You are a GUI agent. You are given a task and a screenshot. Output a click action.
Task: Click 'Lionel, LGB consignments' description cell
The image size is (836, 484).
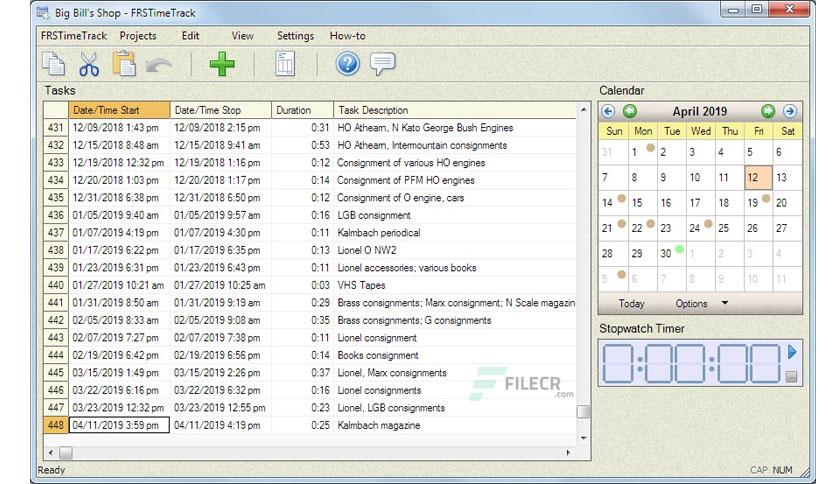[455, 408]
